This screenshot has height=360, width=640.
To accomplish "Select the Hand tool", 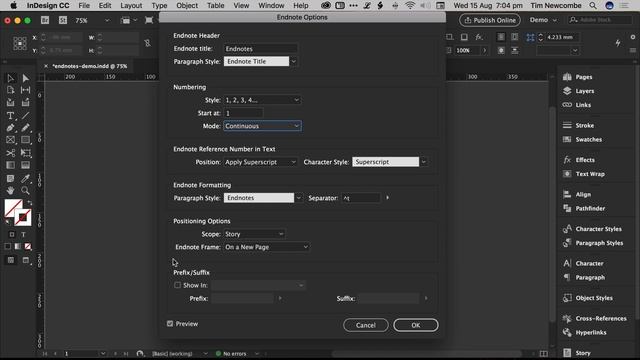I will (x=11, y=190).
